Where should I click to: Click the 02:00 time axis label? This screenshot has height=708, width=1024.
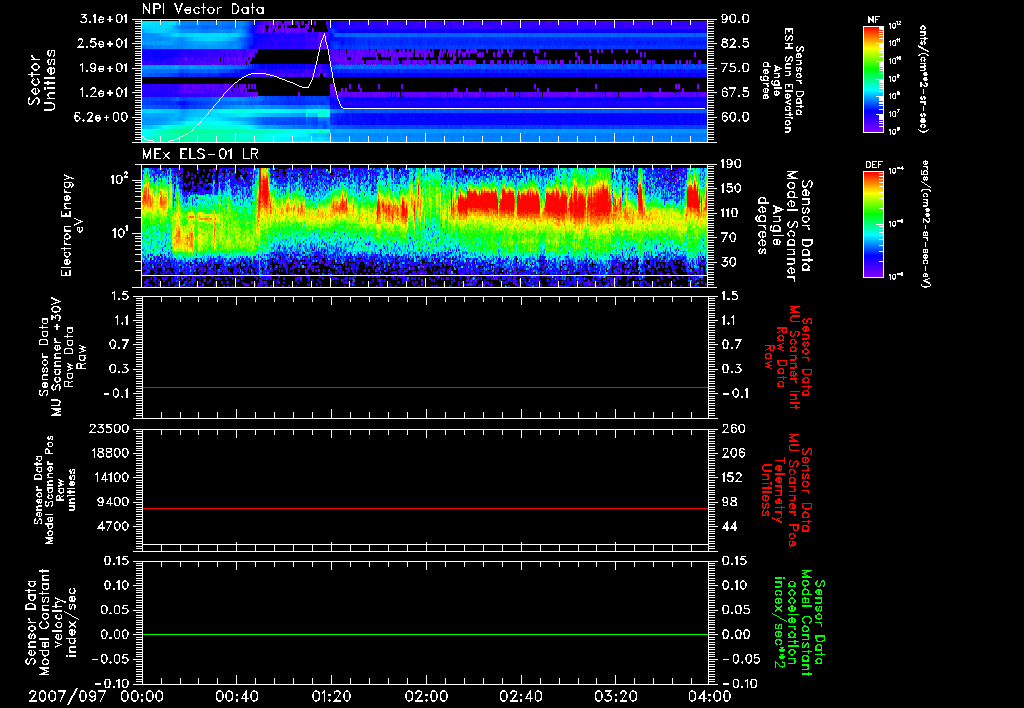tap(426, 696)
